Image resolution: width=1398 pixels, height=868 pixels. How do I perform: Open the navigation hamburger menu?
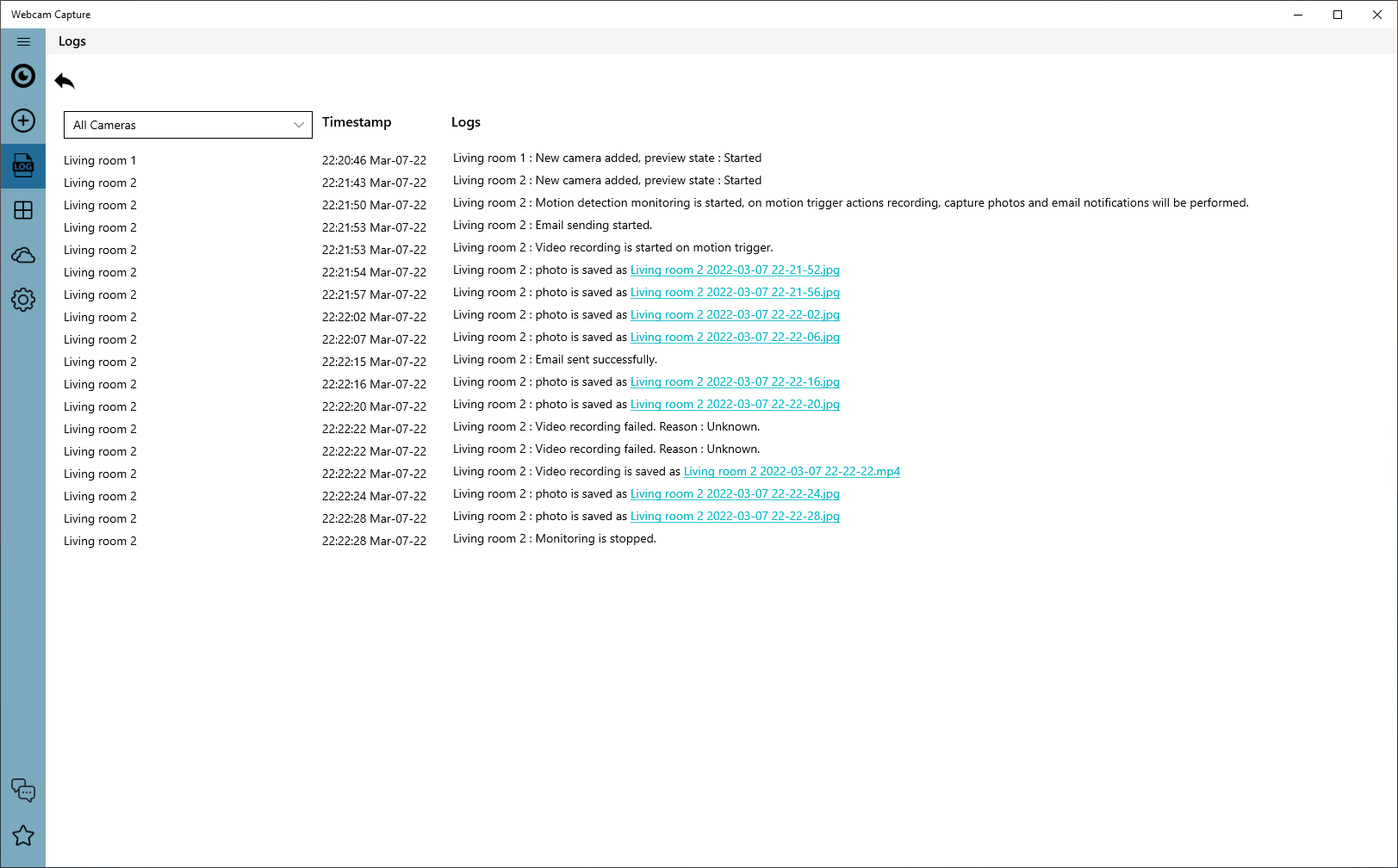click(x=23, y=40)
